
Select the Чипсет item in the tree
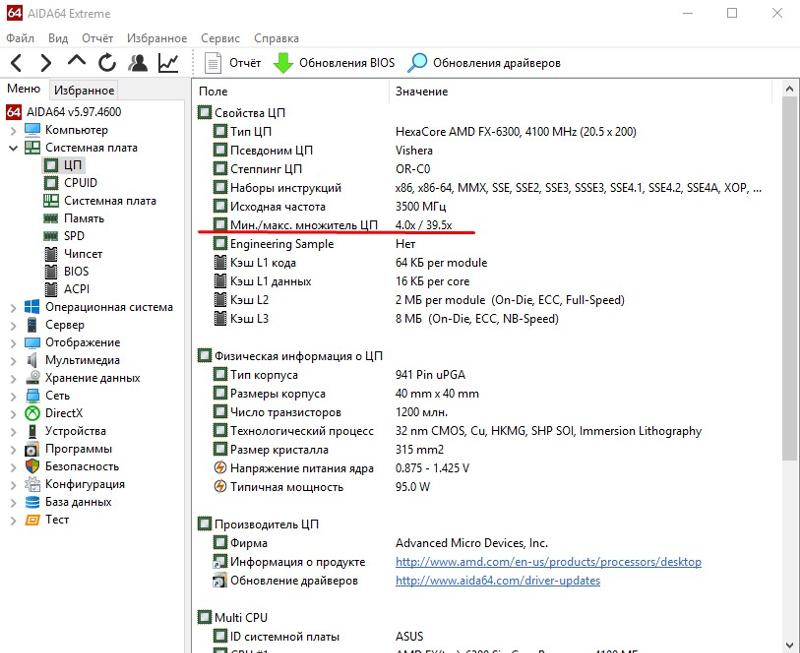pos(73,254)
